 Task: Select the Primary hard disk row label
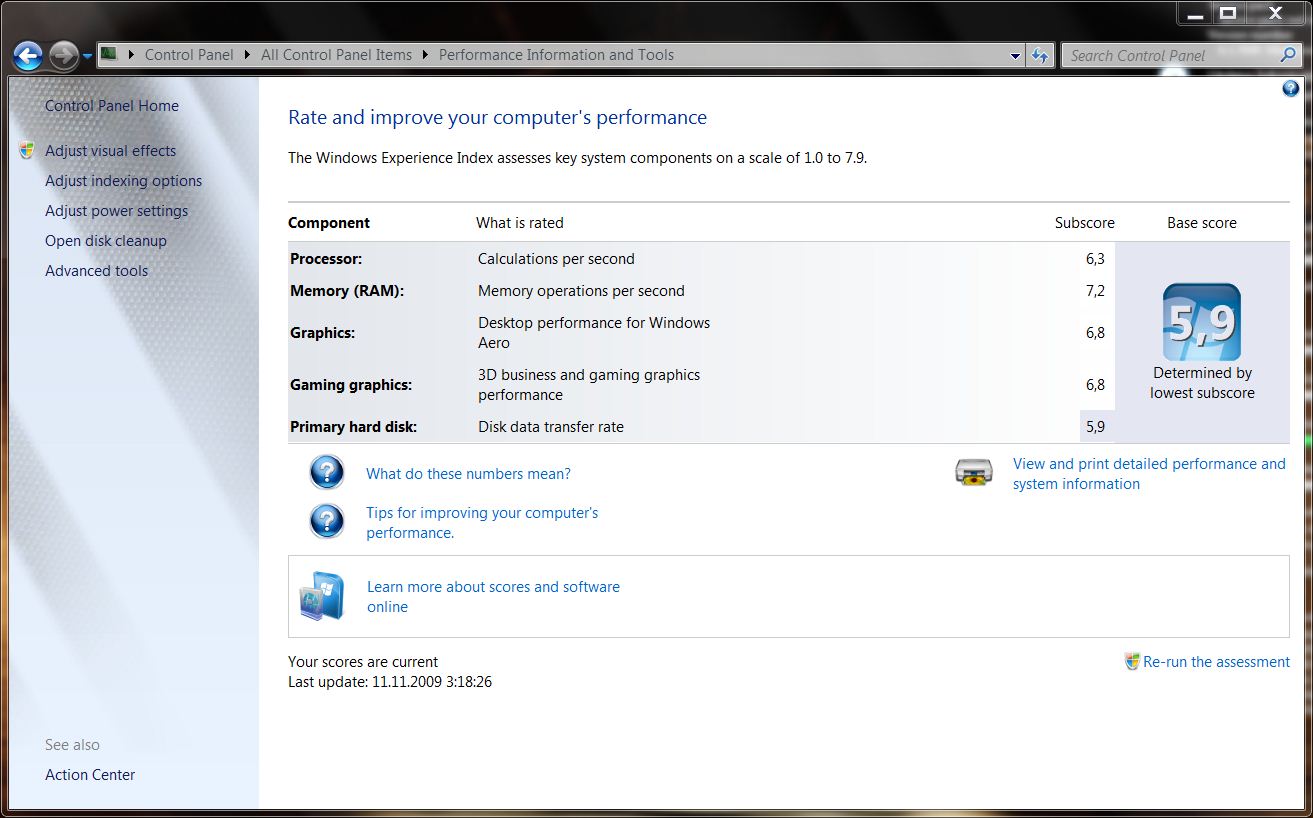(353, 427)
